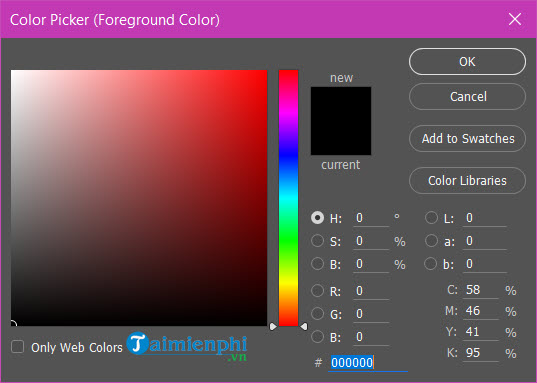Screen dimensions: 537x383
Task: Click the R red value field
Action: [371, 291]
